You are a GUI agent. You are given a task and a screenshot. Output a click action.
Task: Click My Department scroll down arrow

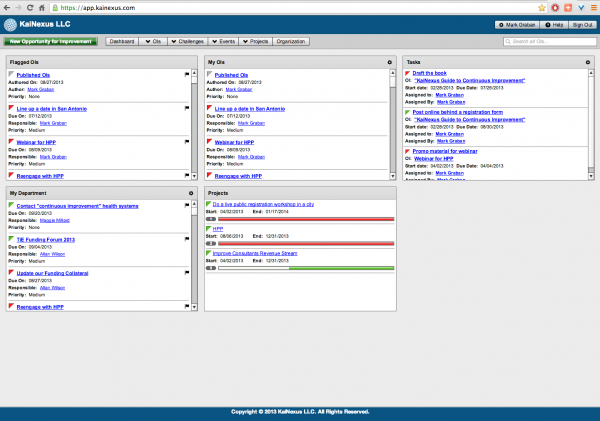tap(194, 307)
